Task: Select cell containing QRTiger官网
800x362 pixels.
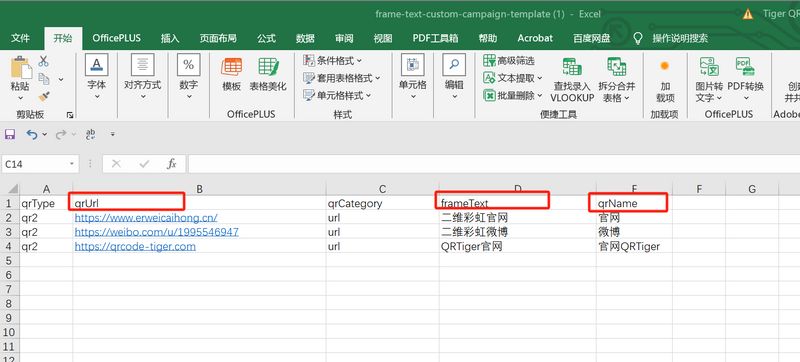Action: [517, 247]
